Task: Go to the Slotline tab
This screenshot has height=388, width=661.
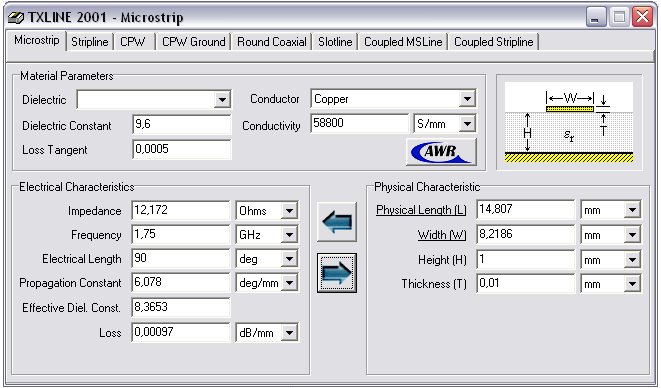Action: click(x=335, y=42)
